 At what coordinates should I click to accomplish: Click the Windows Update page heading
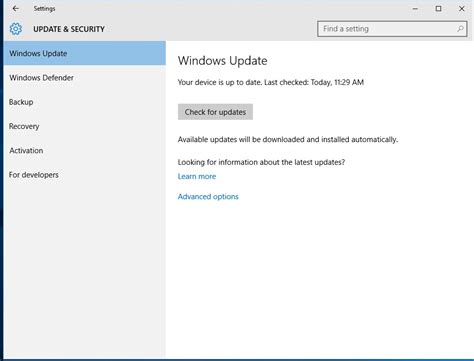coord(222,61)
